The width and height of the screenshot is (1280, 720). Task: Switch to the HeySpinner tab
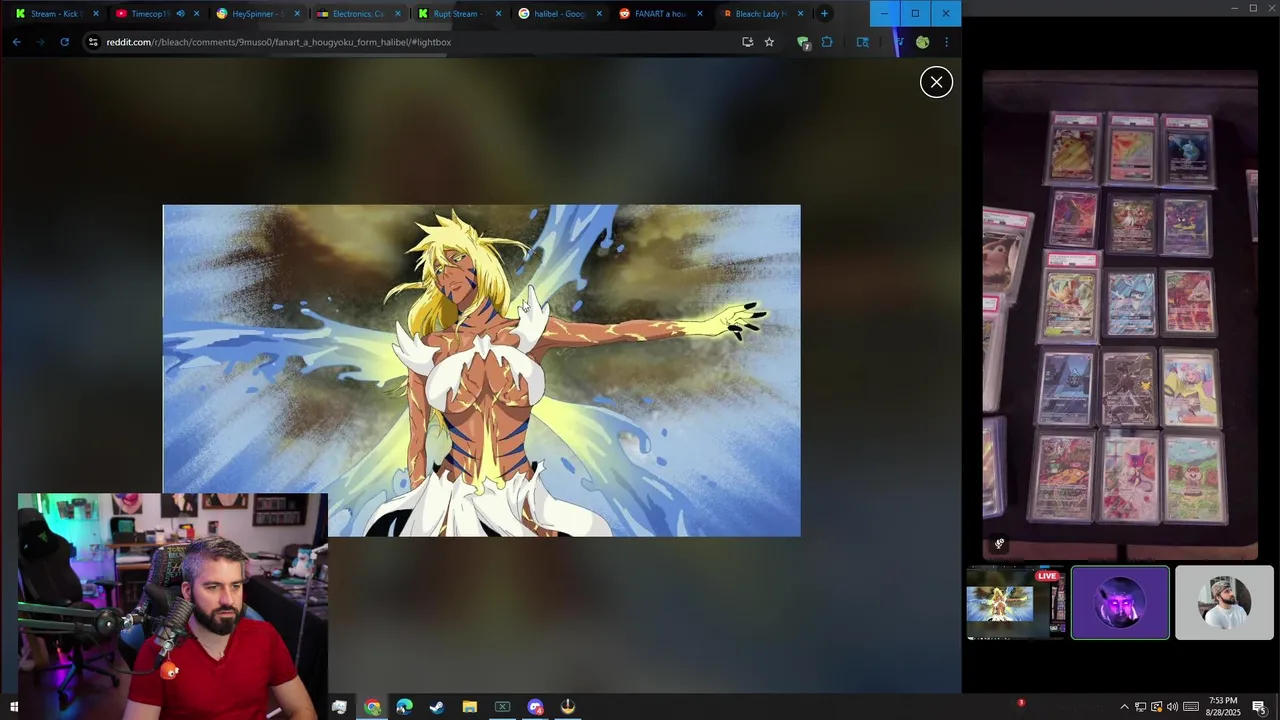click(256, 14)
